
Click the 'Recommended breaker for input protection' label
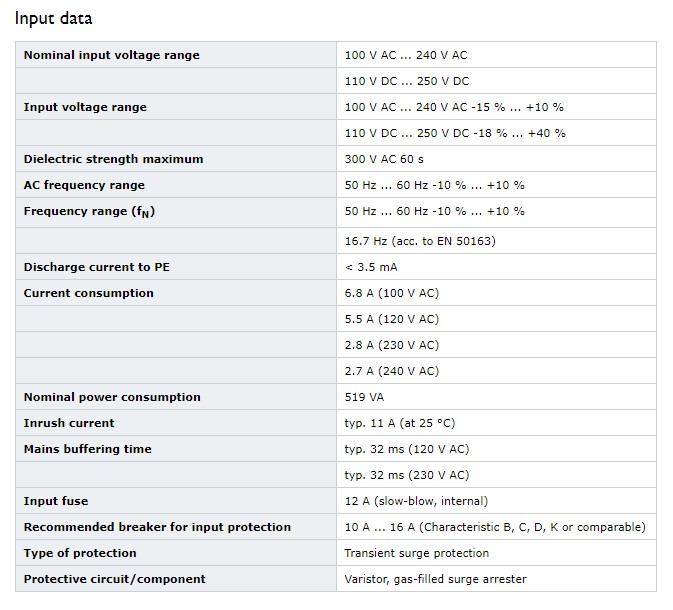pyautogui.click(x=157, y=527)
